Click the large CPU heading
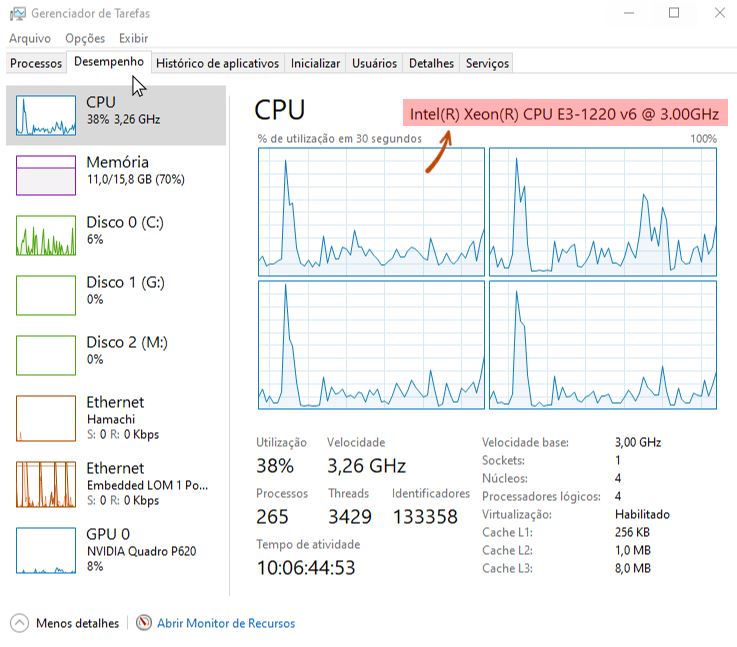 (x=280, y=110)
